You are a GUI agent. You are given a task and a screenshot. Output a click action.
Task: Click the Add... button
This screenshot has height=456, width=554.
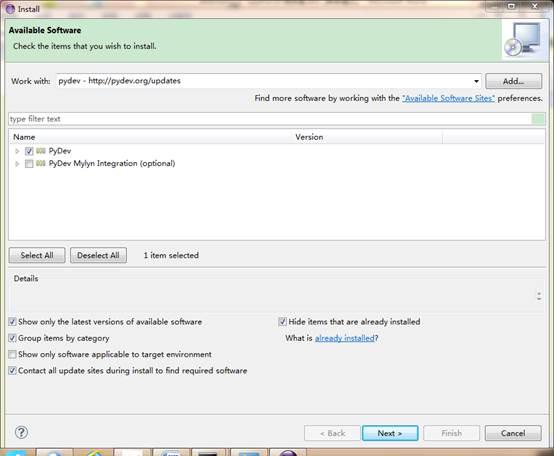pyautogui.click(x=513, y=81)
